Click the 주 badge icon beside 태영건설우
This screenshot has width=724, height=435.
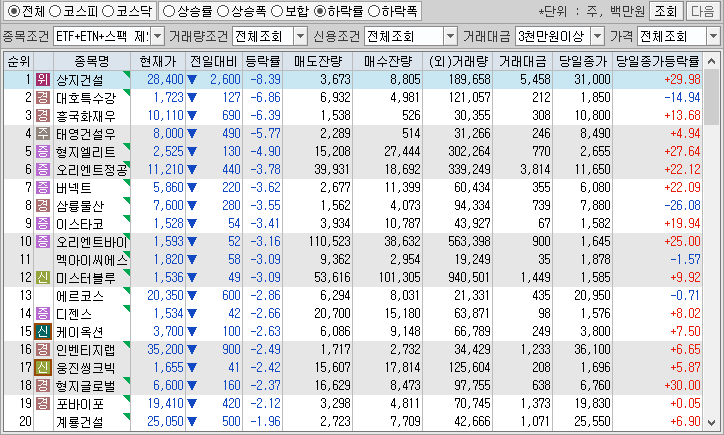tap(43, 133)
